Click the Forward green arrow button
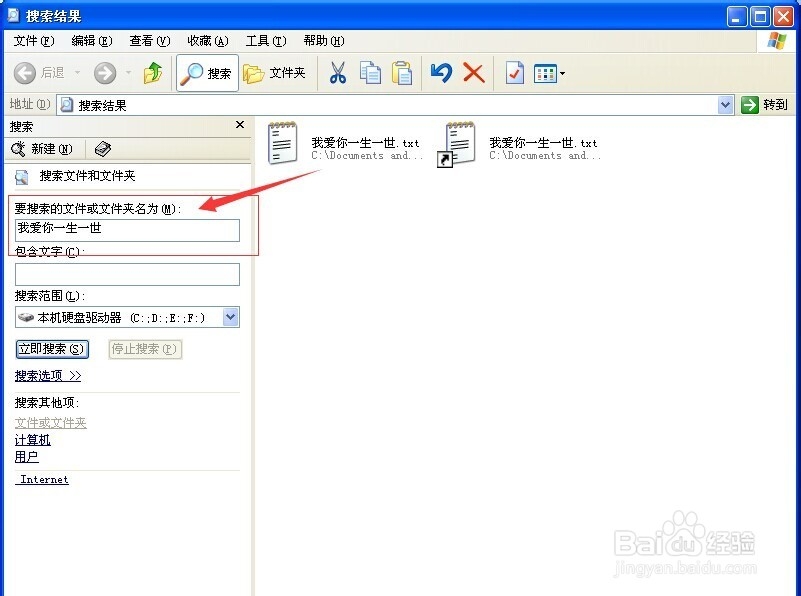Screen dimensions: 801x596 point(105,73)
